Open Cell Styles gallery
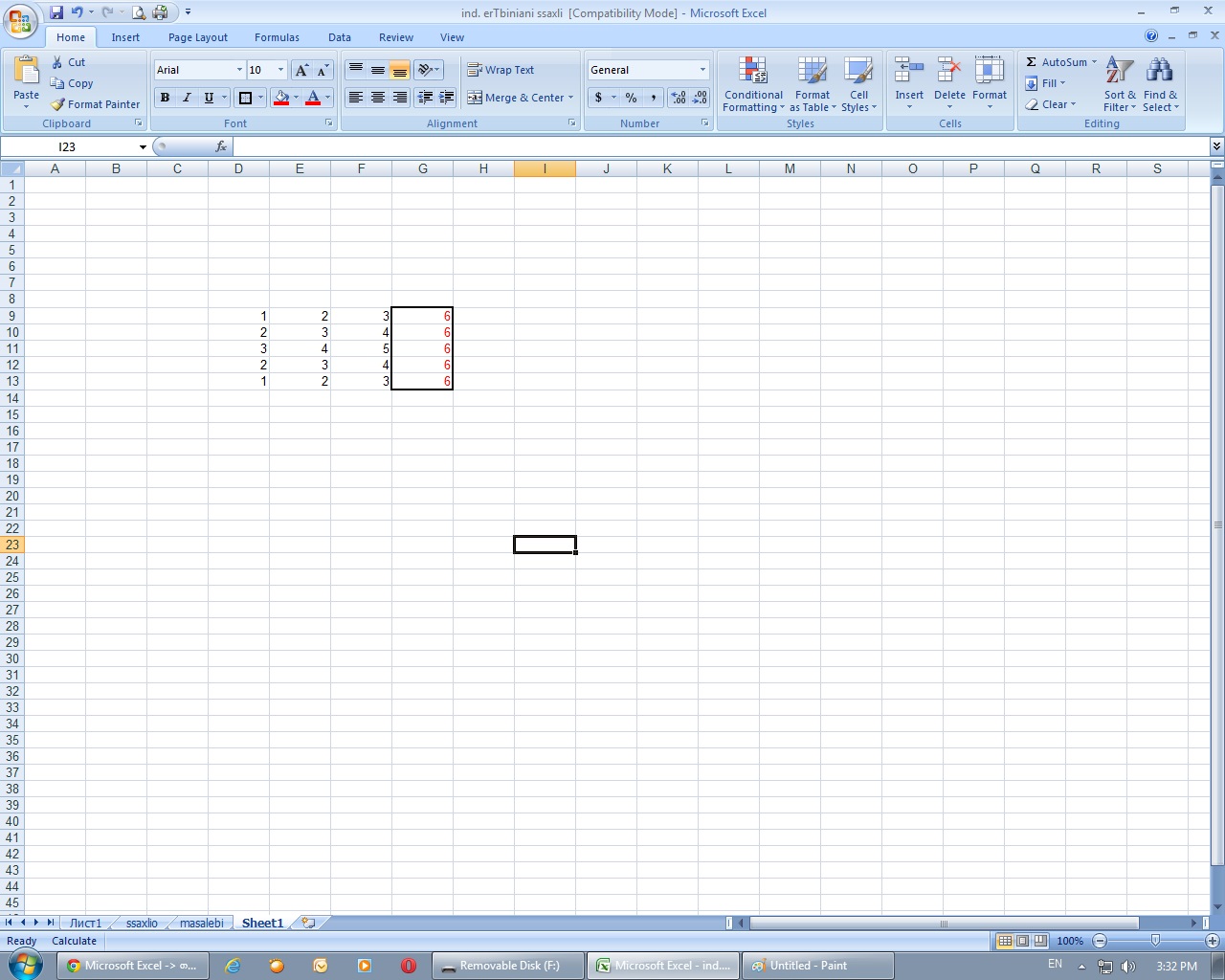This screenshot has width=1225, height=980. pyautogui.click(x=858, y=84)
